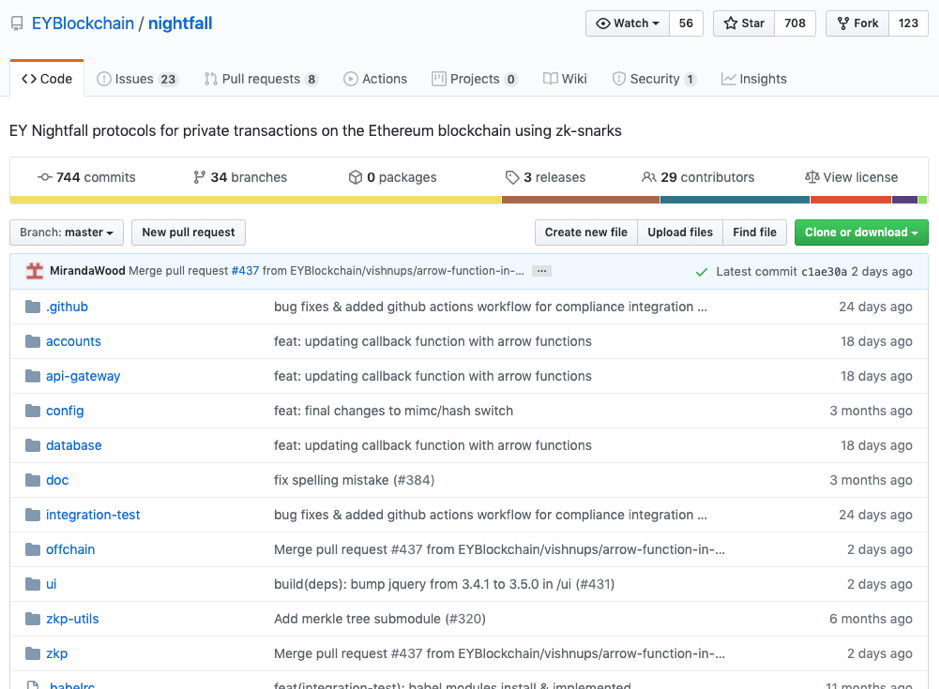
Task: Open the api-gateway folder name
Action: tap(83, 376)
